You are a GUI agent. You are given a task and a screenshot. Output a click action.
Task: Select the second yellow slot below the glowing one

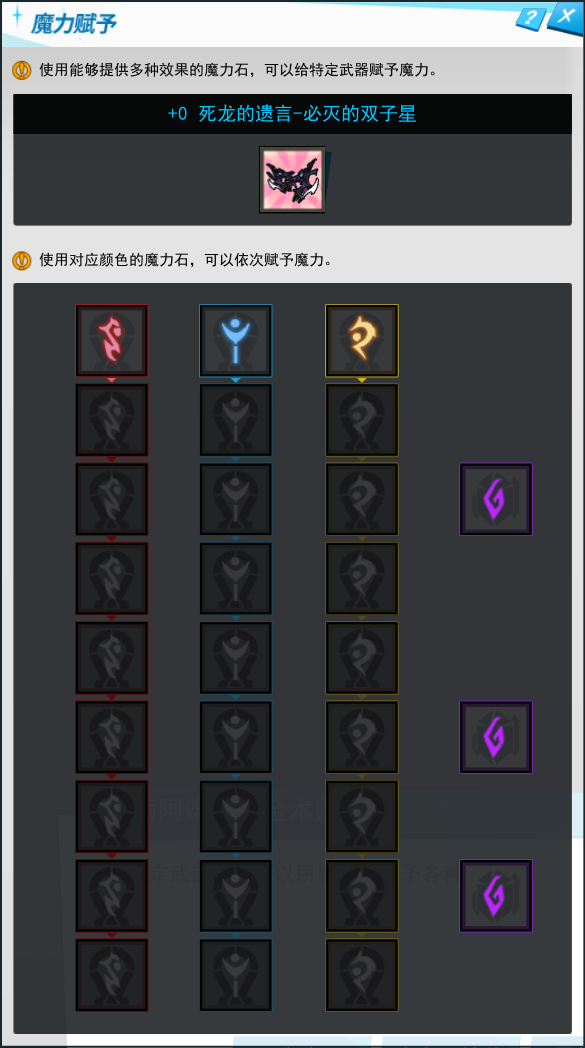[x=362, y=499]
